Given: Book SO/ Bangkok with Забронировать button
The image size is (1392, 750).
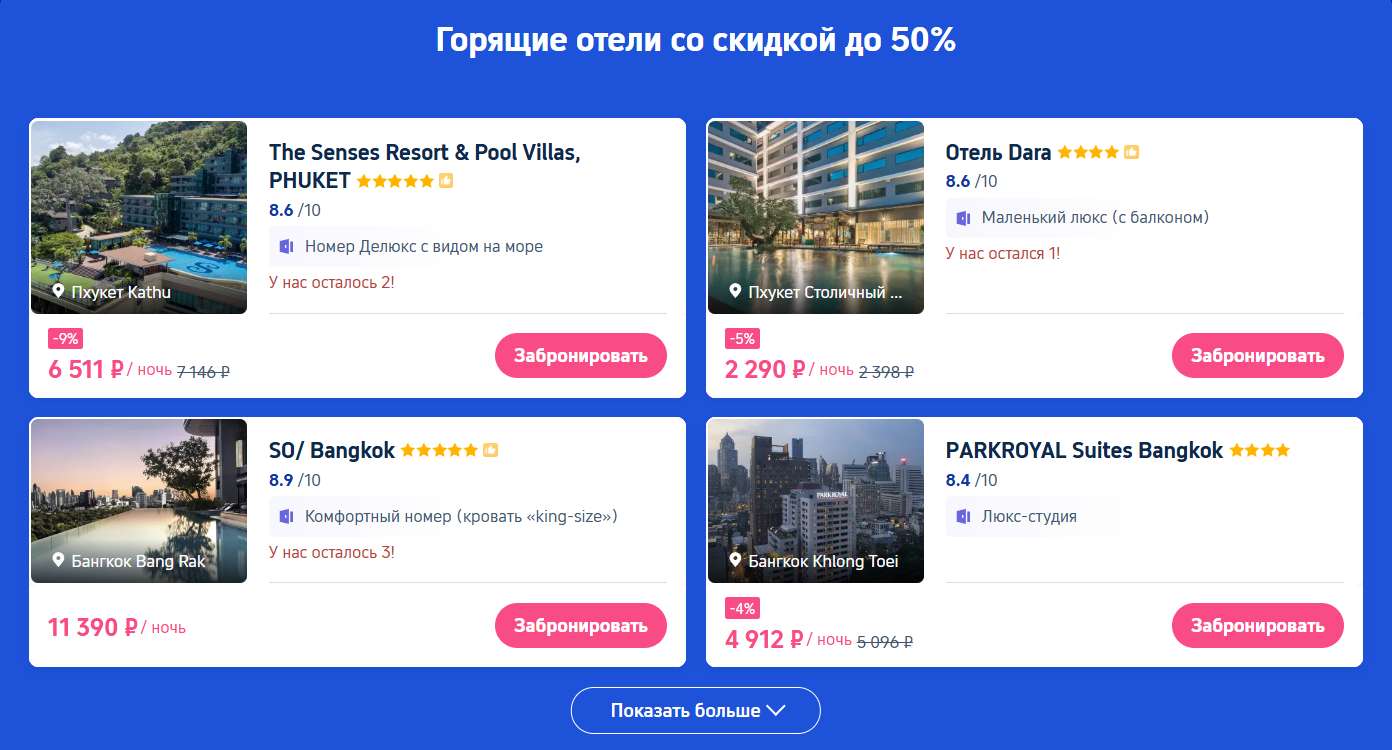Looking at the screenshot, I should (581, 625).
